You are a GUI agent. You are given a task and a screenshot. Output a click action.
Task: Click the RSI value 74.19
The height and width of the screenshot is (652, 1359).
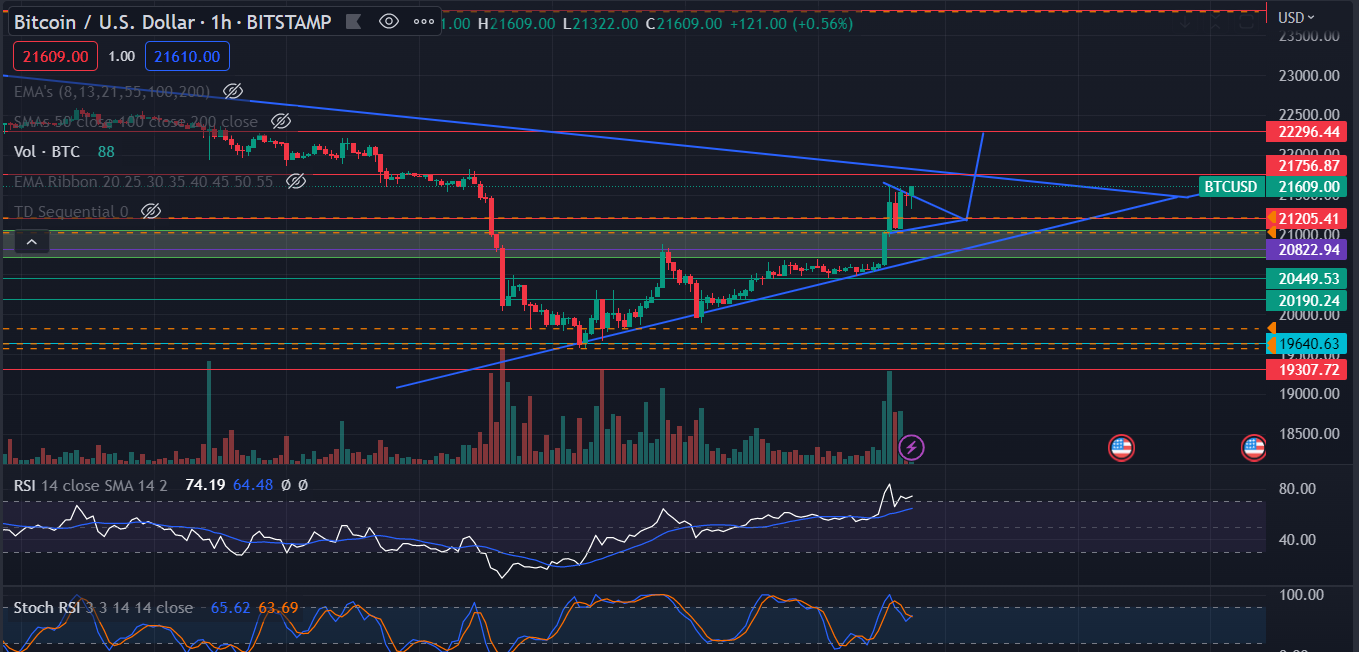pos(205,484)
